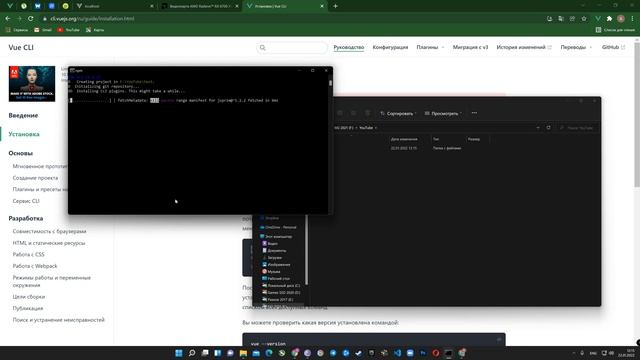
Task: Open the Карты bookmark
Action: click(x=95, y=30)
